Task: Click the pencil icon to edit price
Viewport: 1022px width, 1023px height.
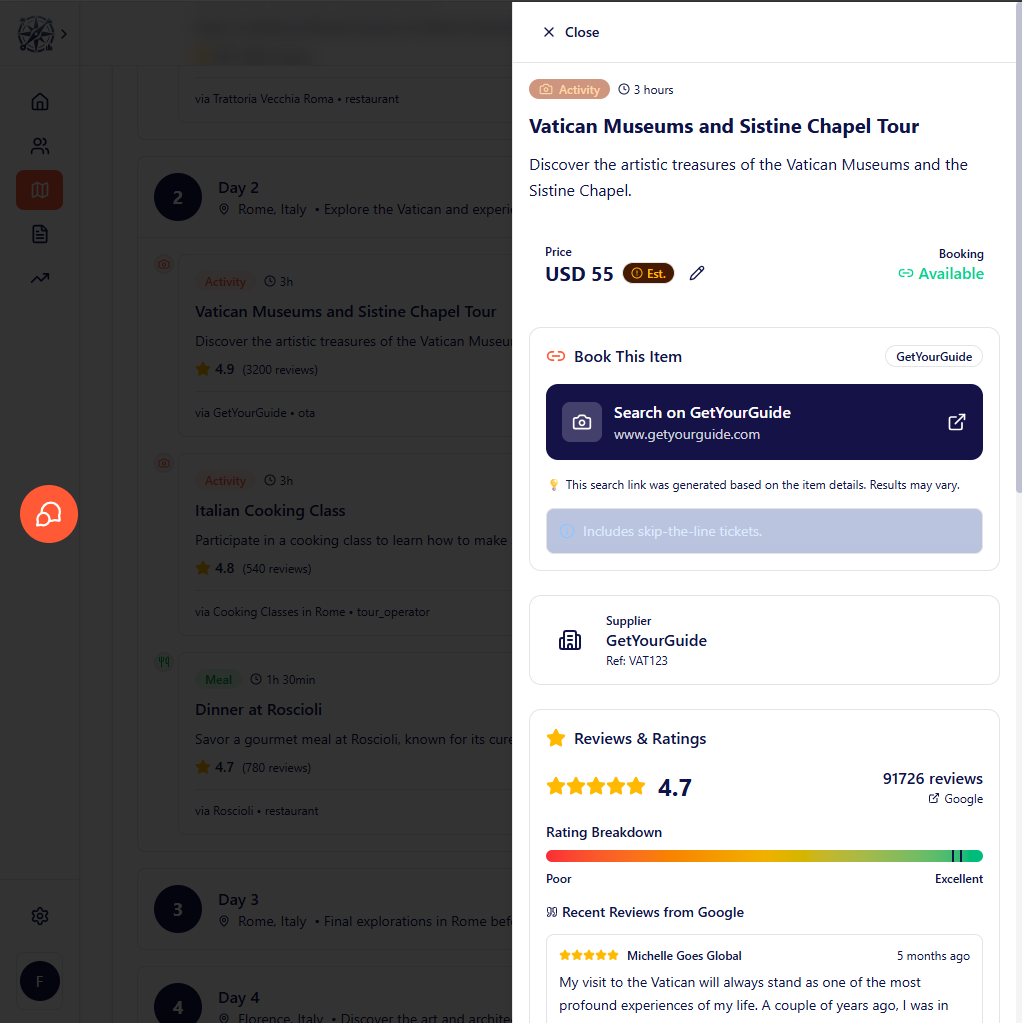Action: 697,272
